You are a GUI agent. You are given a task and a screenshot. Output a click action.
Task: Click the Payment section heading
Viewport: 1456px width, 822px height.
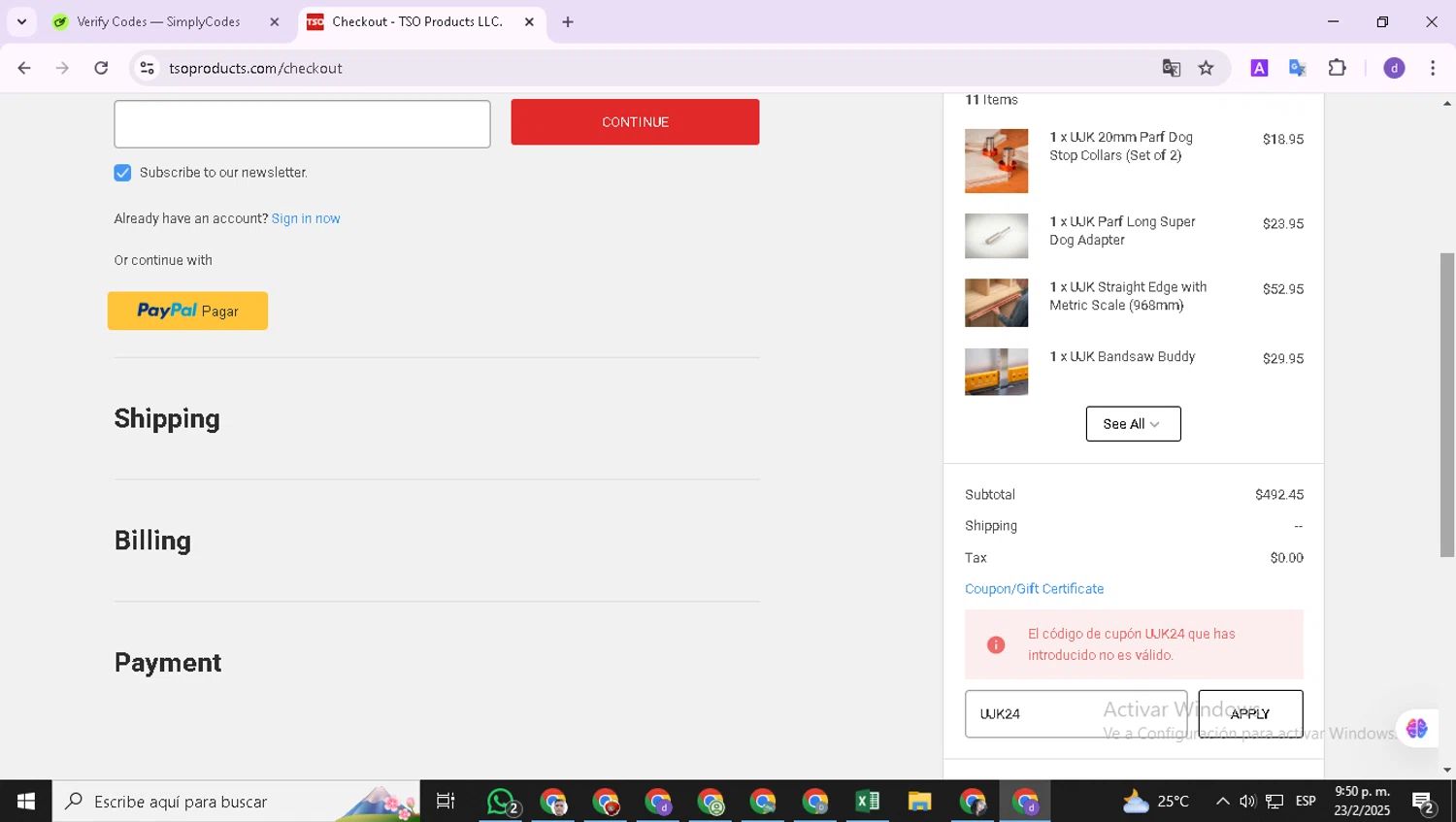coord(168,662)
